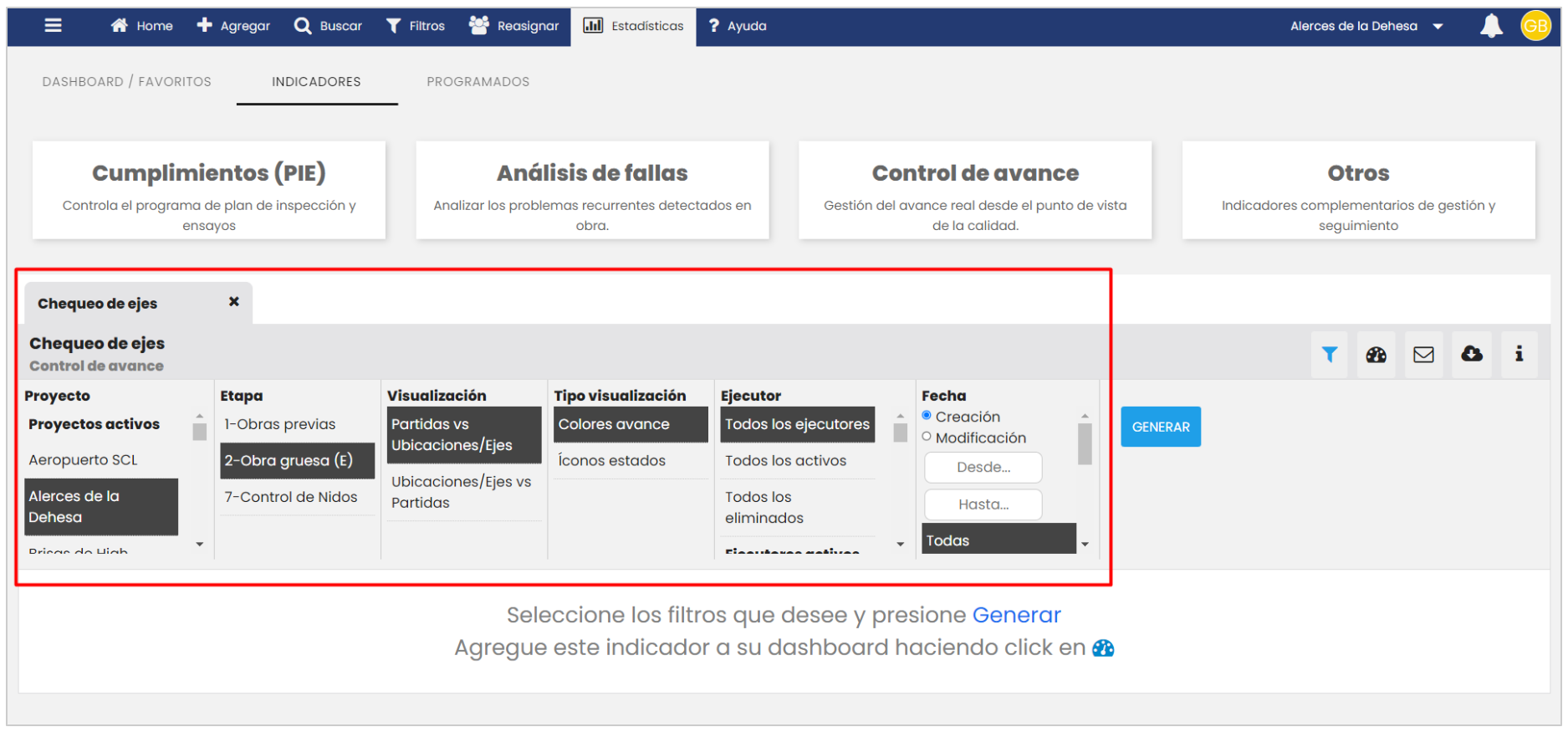Image resolution: width=1568 pixels, height=732 pixels.
Task: Click the notification bell icon
Action: pyautogui.click(x=1491, y=26)
